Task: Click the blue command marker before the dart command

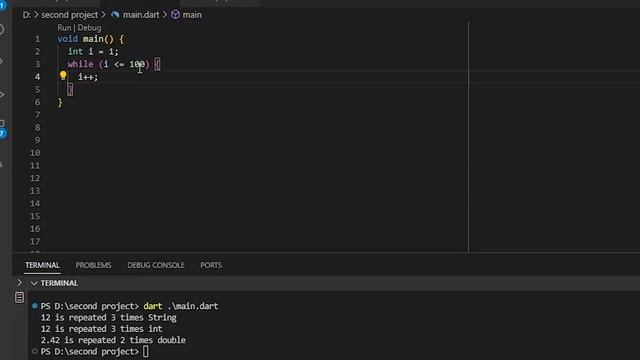Action: (35, 306)
